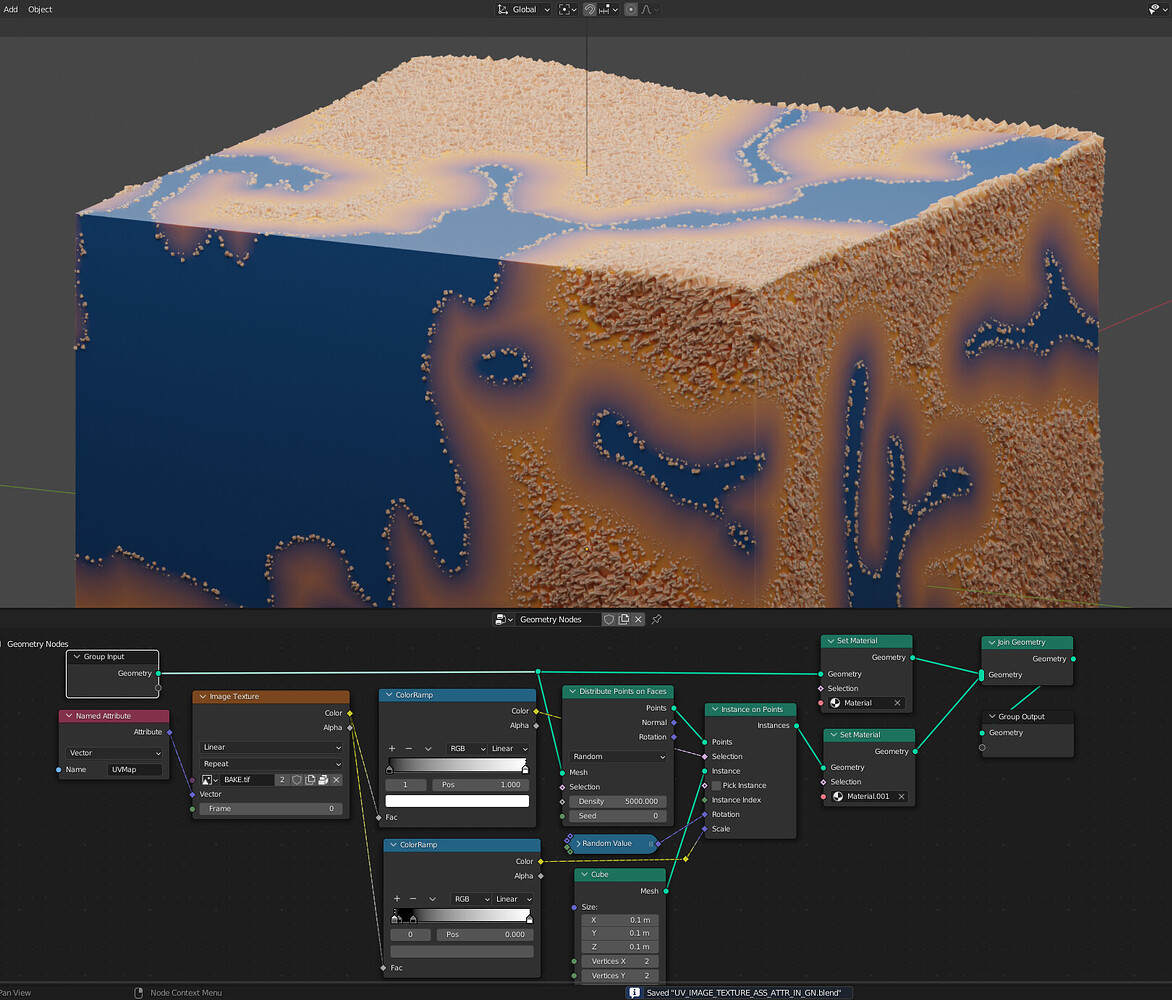Toggle fake user shield for Geometry Nodes tree

609,620
